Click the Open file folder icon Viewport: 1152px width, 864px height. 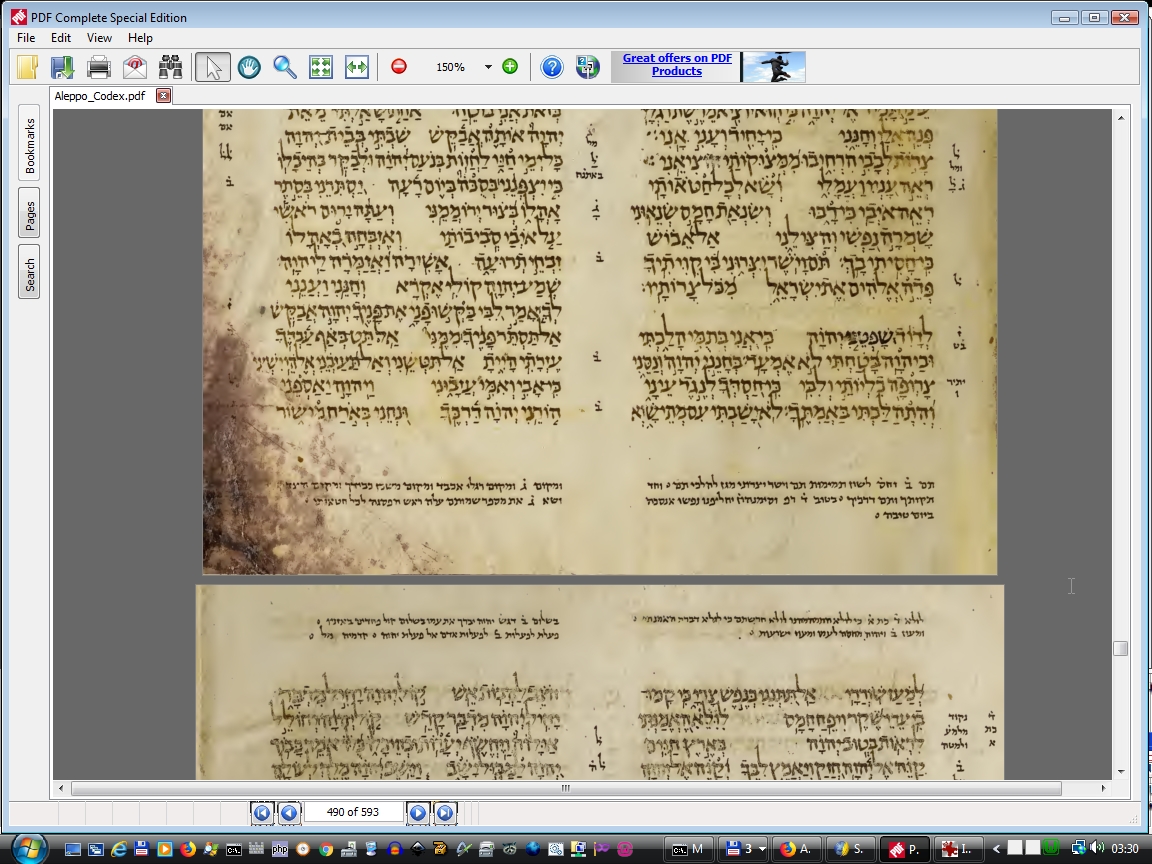click(x=28, y=67)
